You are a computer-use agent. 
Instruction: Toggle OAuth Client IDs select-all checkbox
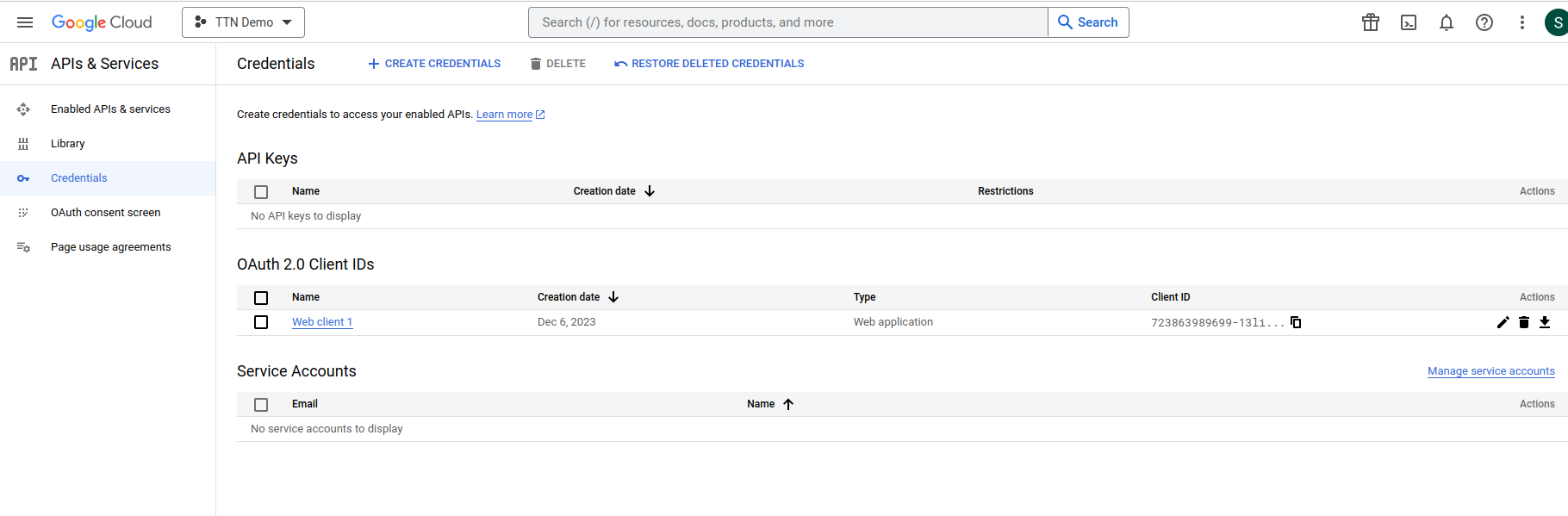pyautogui.click(x=261, y=298)
